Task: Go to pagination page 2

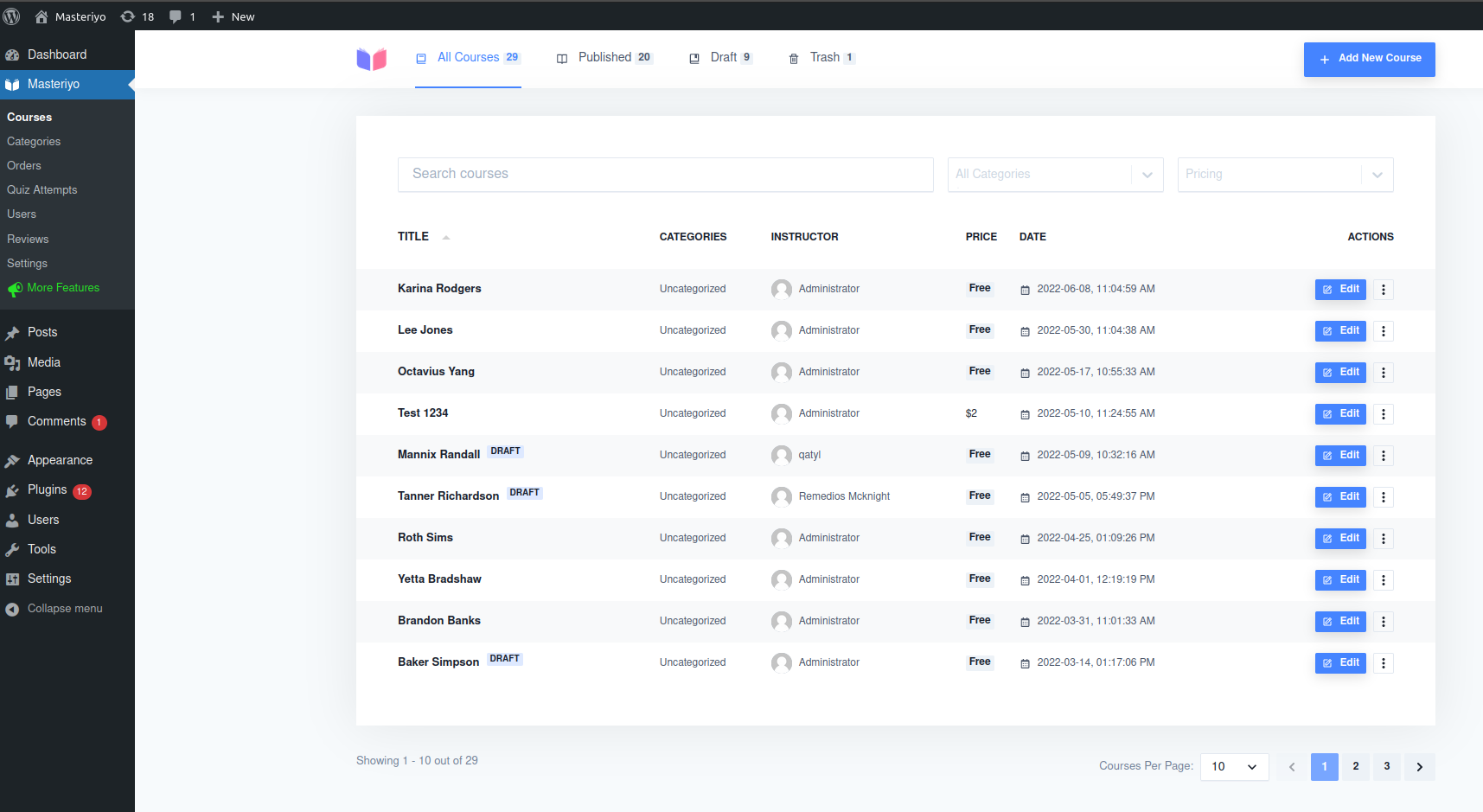Action: [1355, 767]
